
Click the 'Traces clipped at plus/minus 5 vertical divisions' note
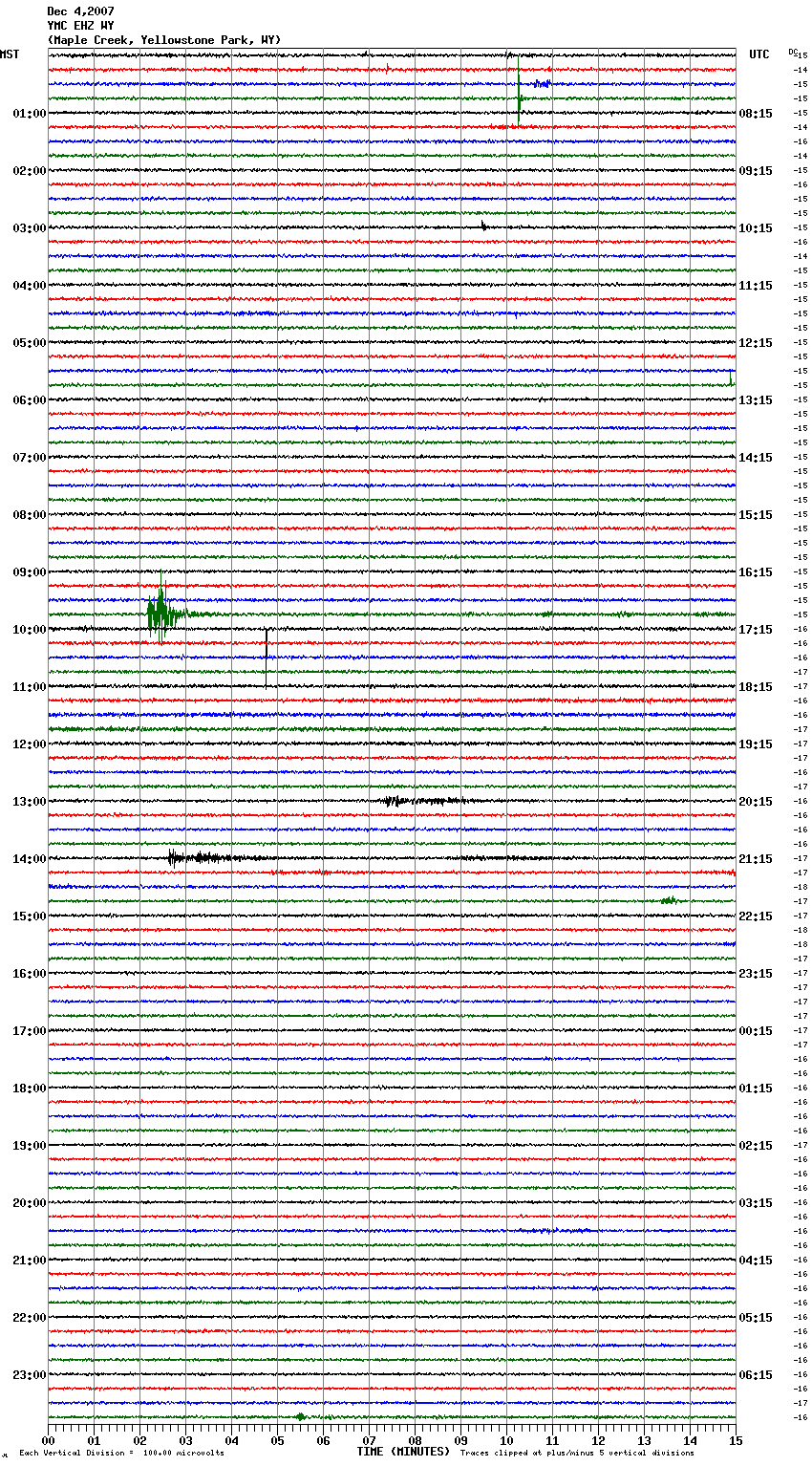[x=577, y=1454]
